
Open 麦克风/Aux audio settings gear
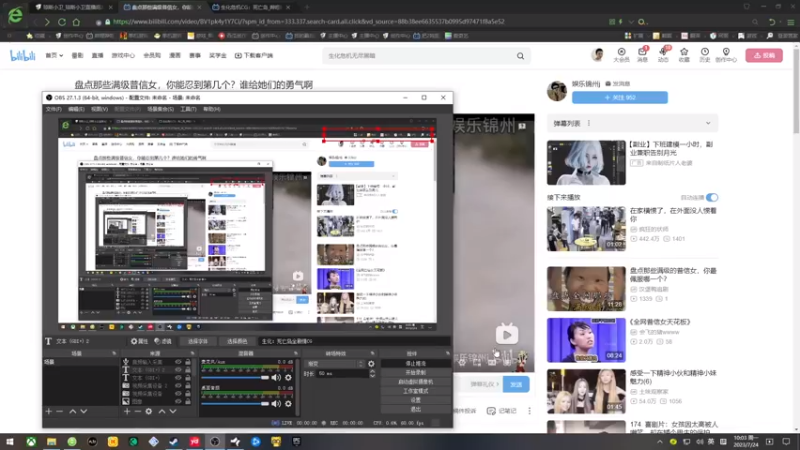[288, 378]
